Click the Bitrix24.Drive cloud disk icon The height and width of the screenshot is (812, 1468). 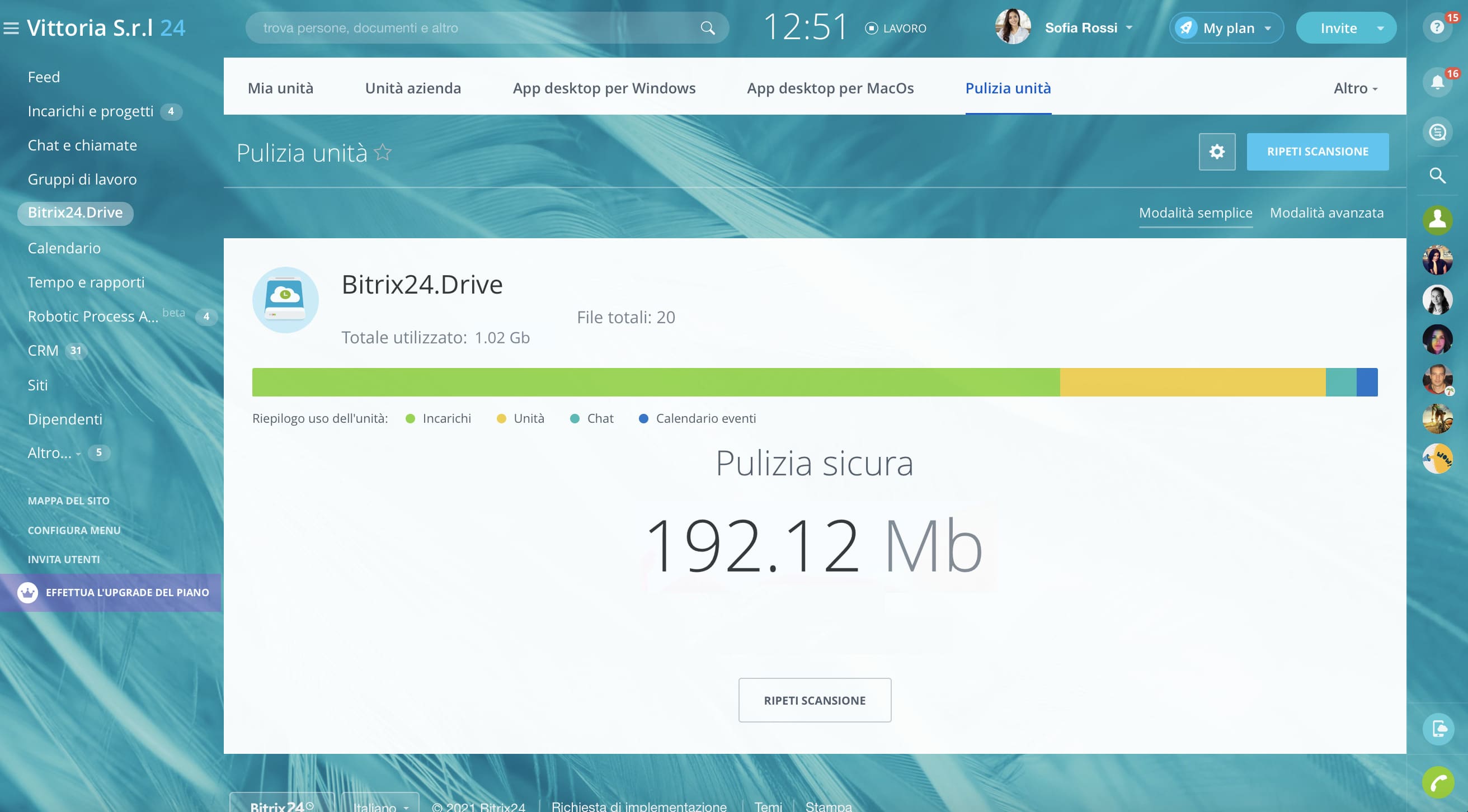point(285,300)
